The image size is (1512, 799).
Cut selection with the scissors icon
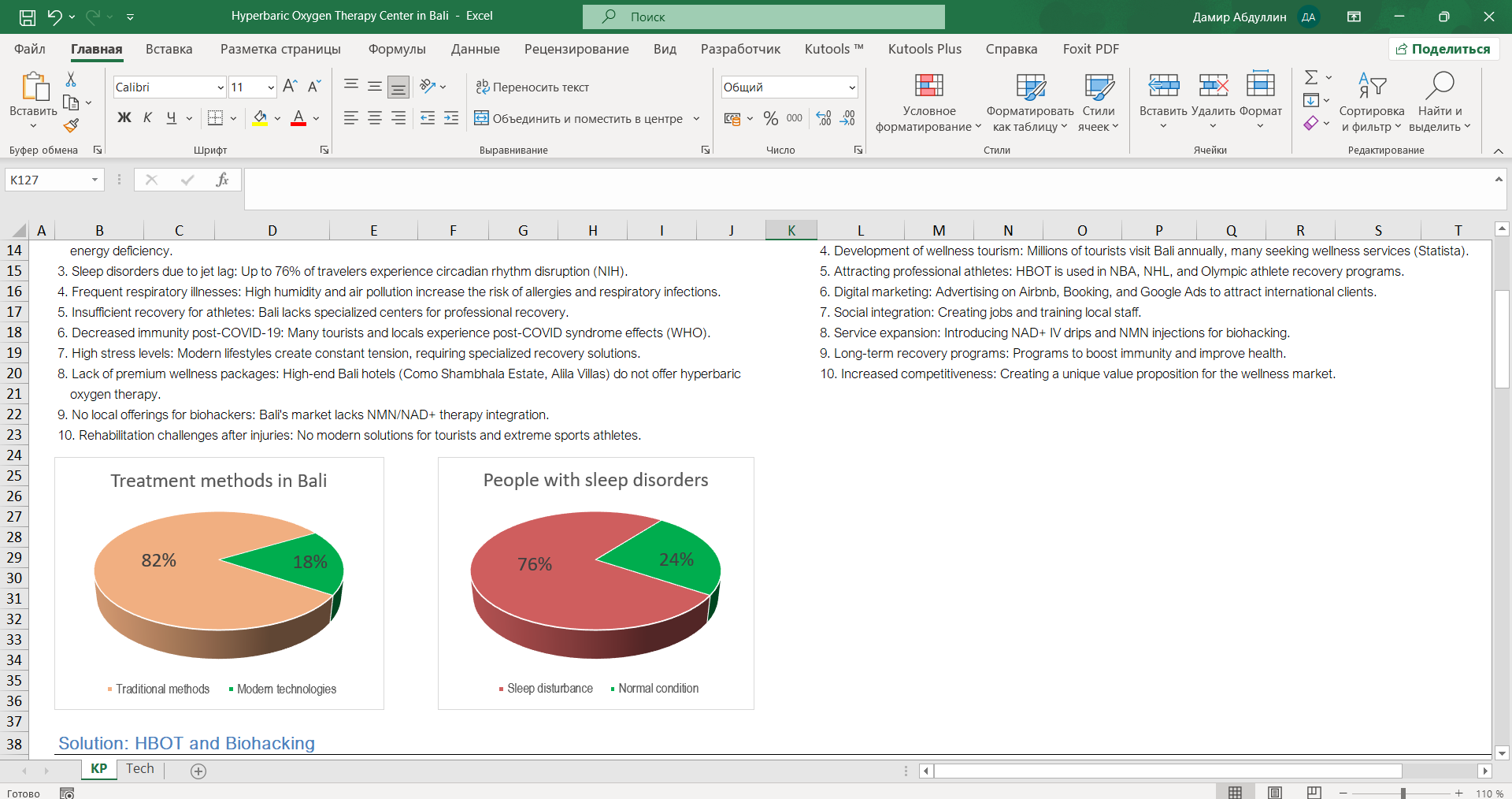click(x=71, y=80)
